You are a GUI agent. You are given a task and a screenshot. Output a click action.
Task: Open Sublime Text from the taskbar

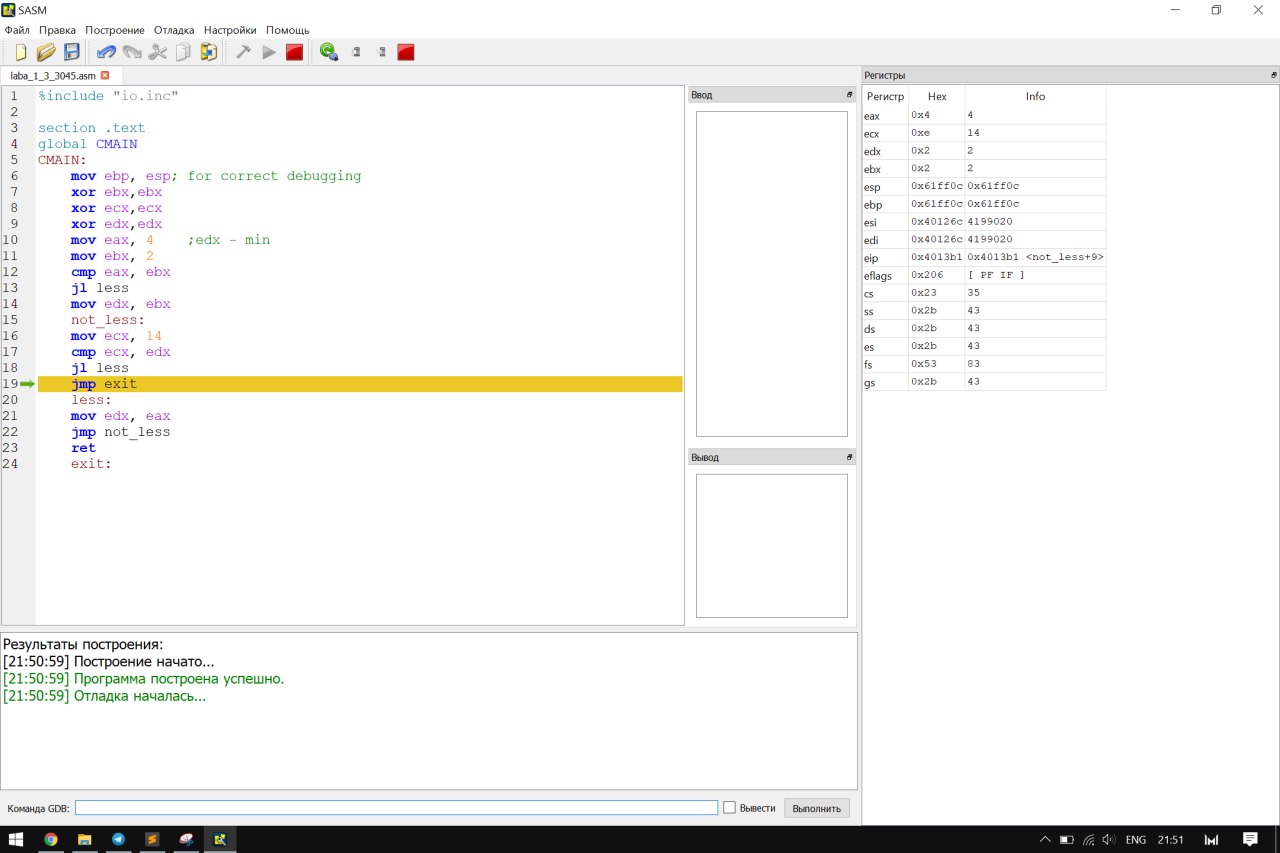152,839
